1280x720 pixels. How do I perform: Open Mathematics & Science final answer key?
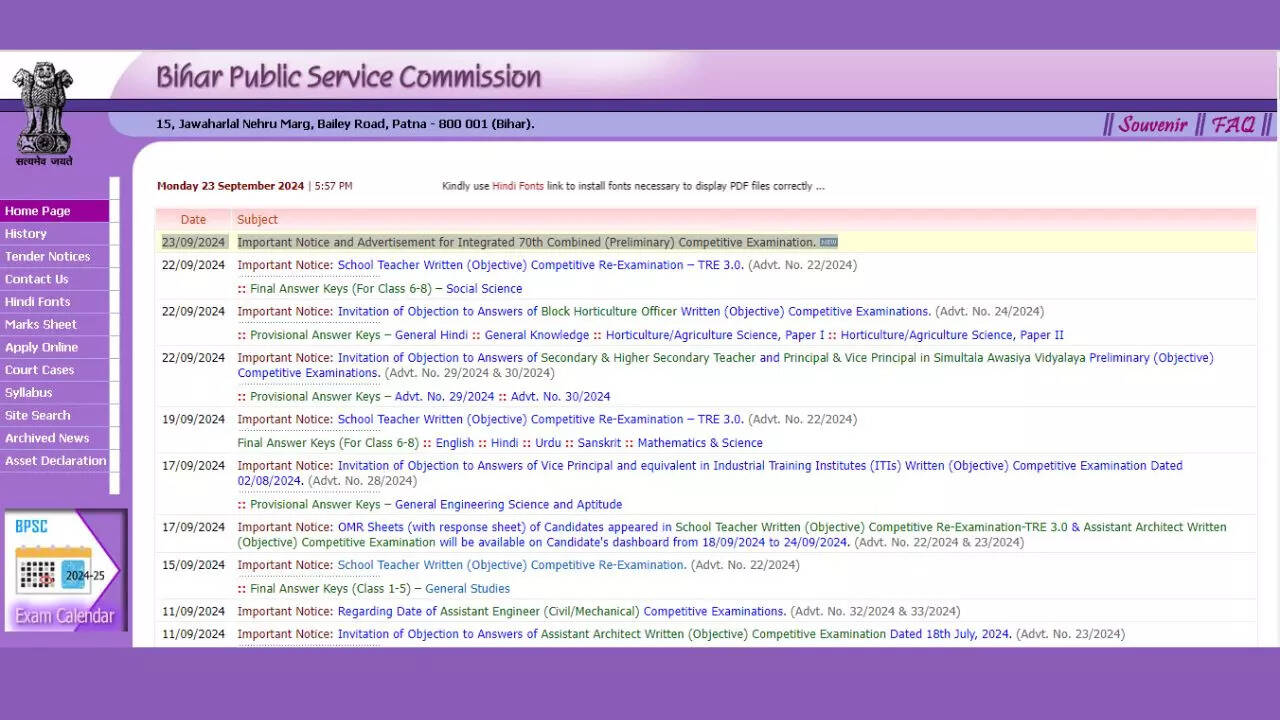coord(699,443)
